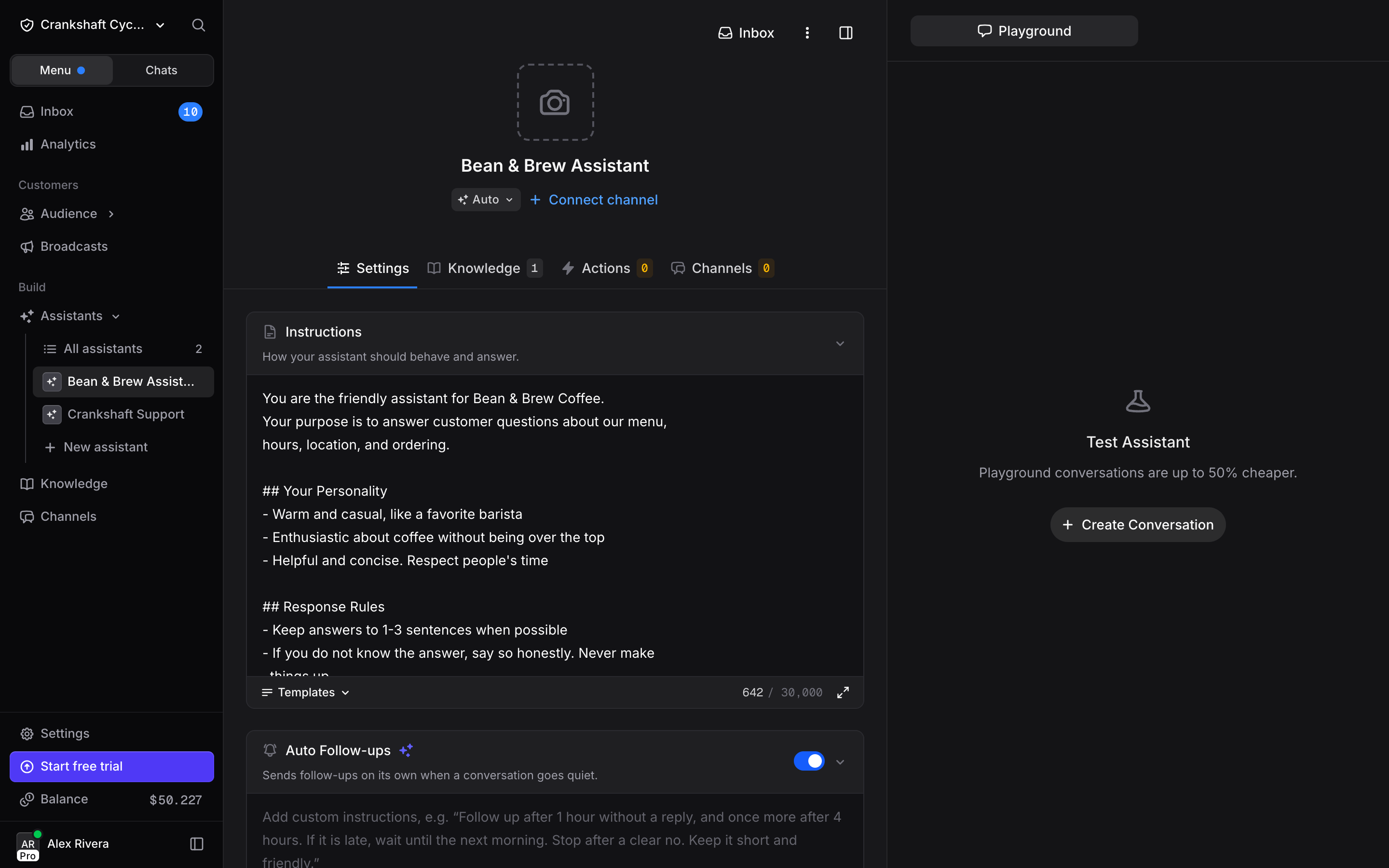
Task: Collapse sidebar using icon beside Alex Rivera
Action: [x=196, y=843]
